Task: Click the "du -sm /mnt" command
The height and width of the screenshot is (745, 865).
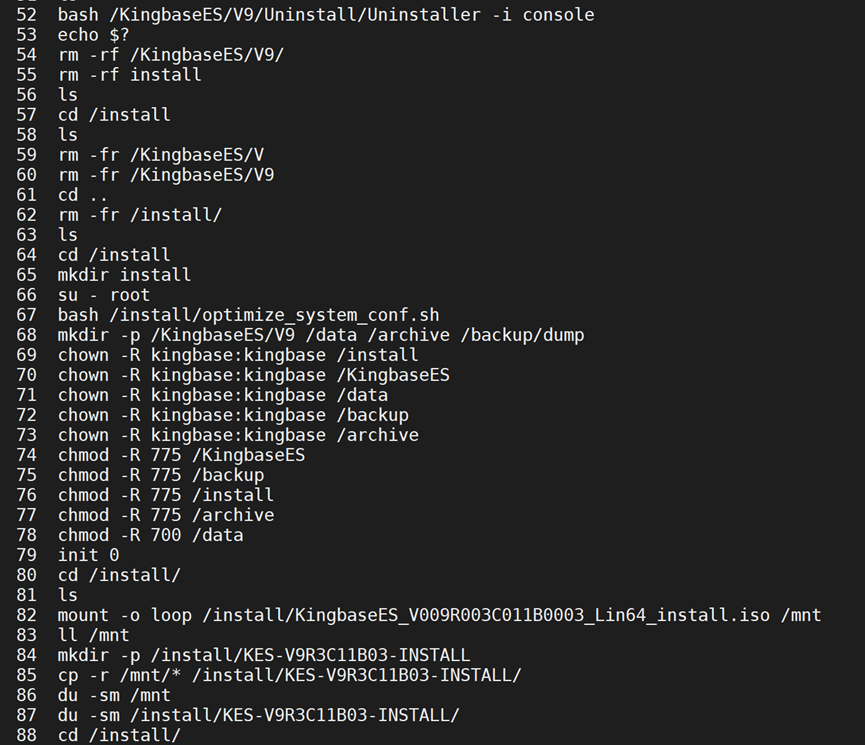Action: tap(114, 695)
